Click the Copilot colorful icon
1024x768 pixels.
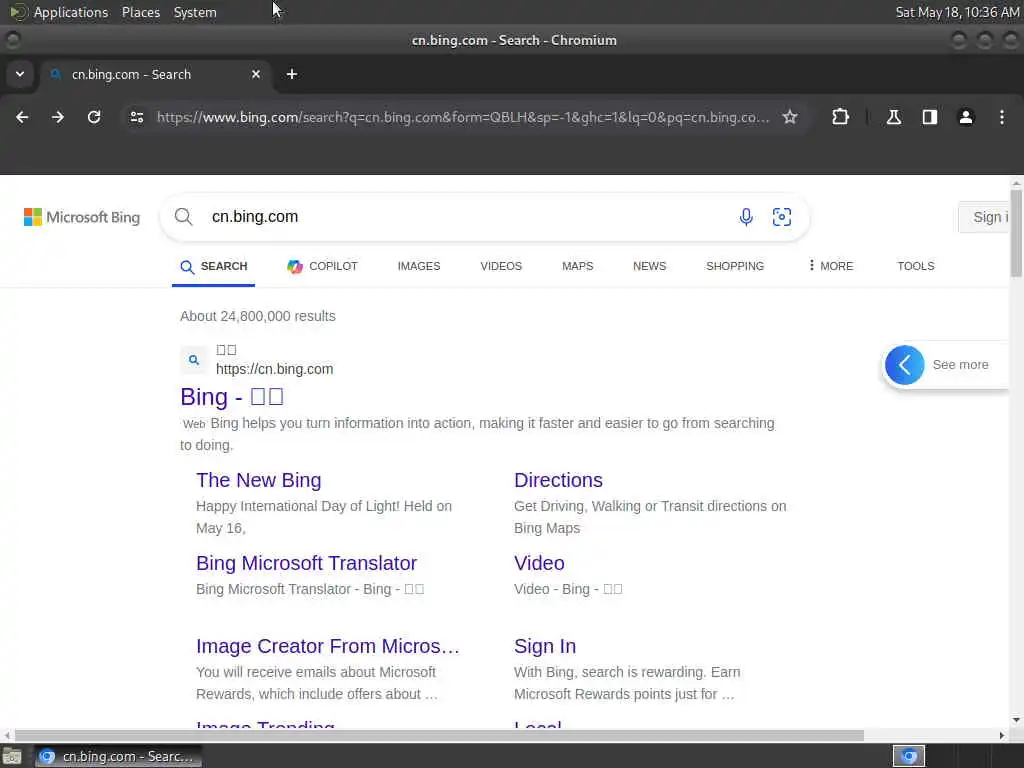pyautogui.click(x=295, y=266)
